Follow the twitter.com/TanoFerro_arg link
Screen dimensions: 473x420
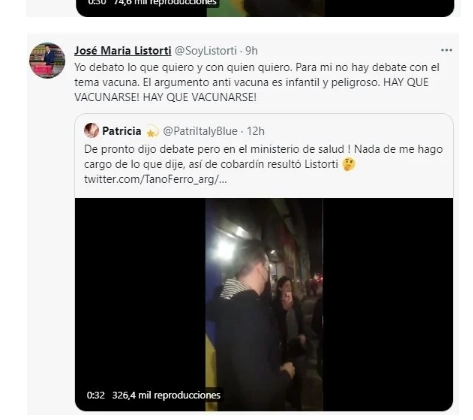(x=155, y=179)
